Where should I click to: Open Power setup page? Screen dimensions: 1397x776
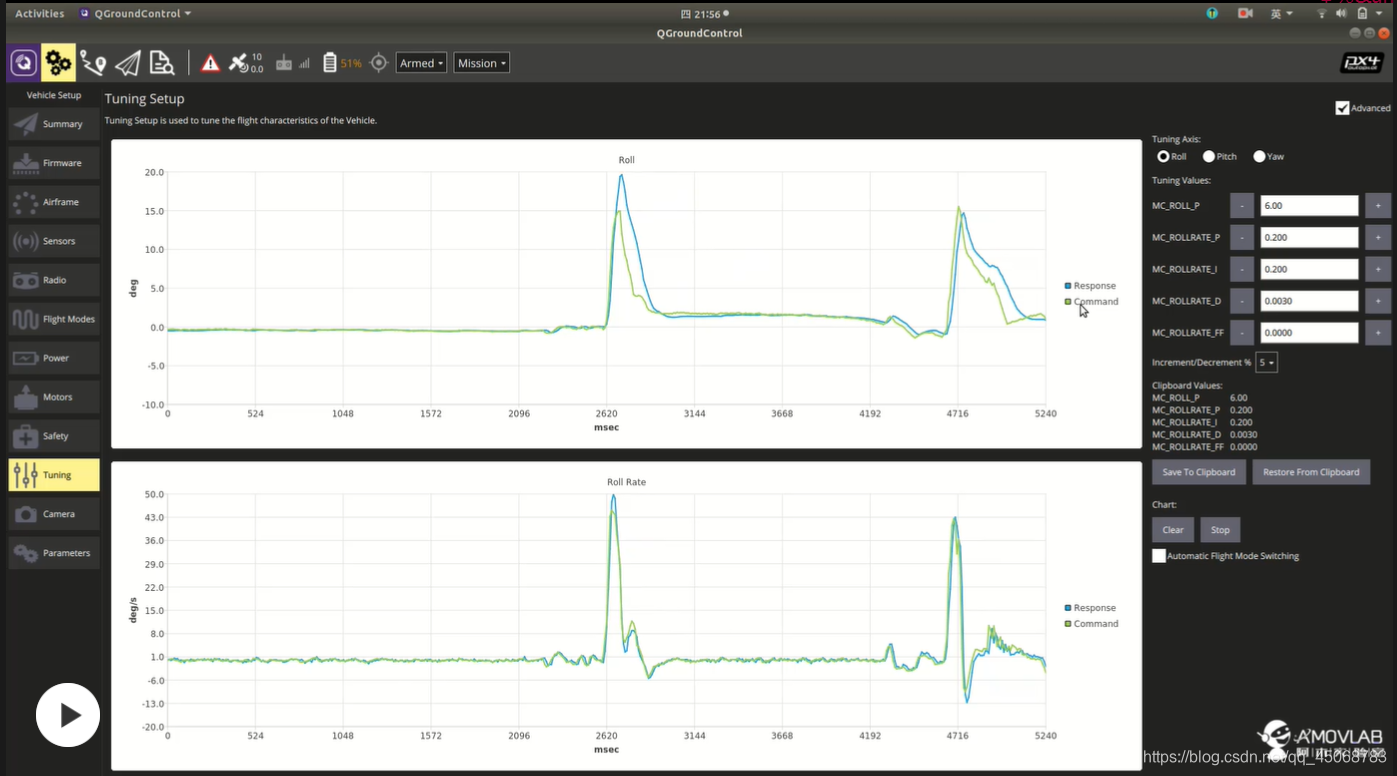tap(54, 358)
